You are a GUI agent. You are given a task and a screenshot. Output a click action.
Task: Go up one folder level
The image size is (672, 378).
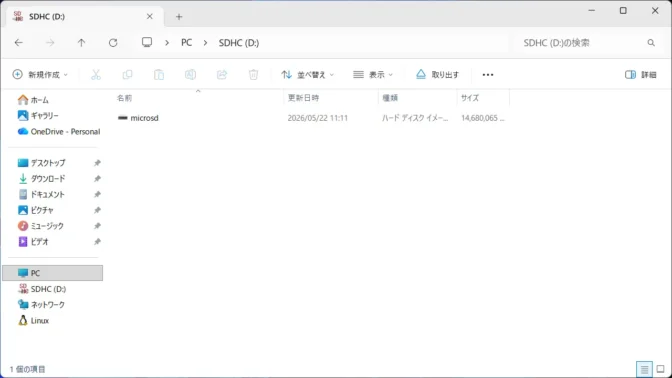tap(81, 42)
